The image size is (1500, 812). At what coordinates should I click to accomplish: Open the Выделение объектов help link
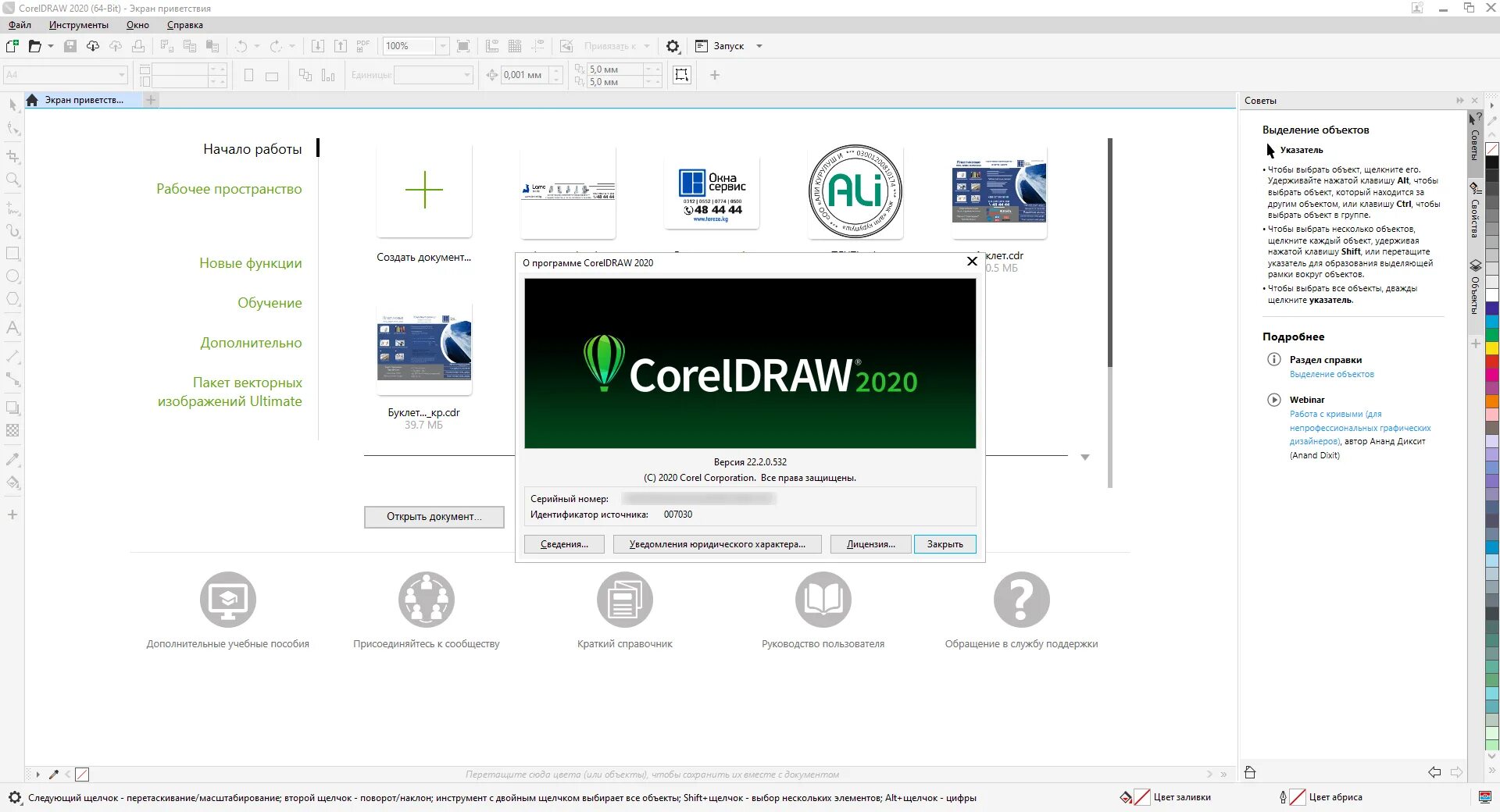click(x=1331, y=375)
